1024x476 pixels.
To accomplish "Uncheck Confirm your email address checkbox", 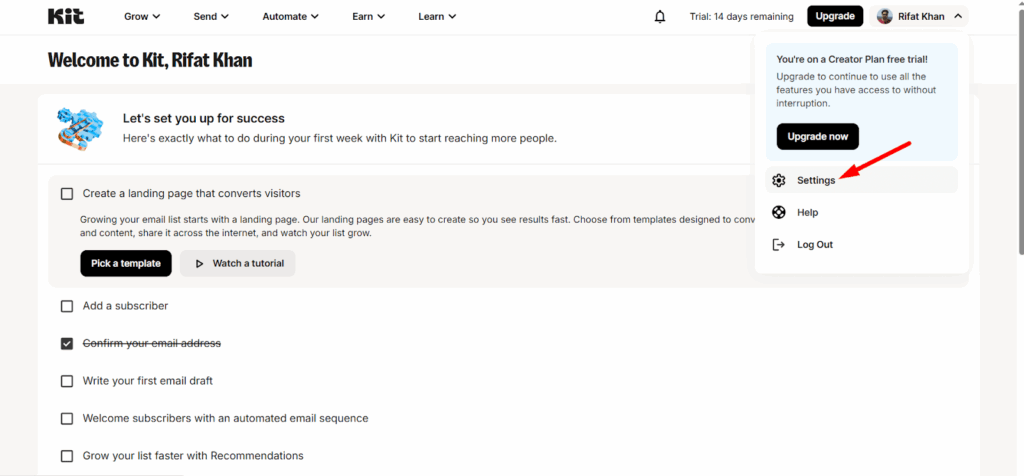I will click(x=67, y=343).
